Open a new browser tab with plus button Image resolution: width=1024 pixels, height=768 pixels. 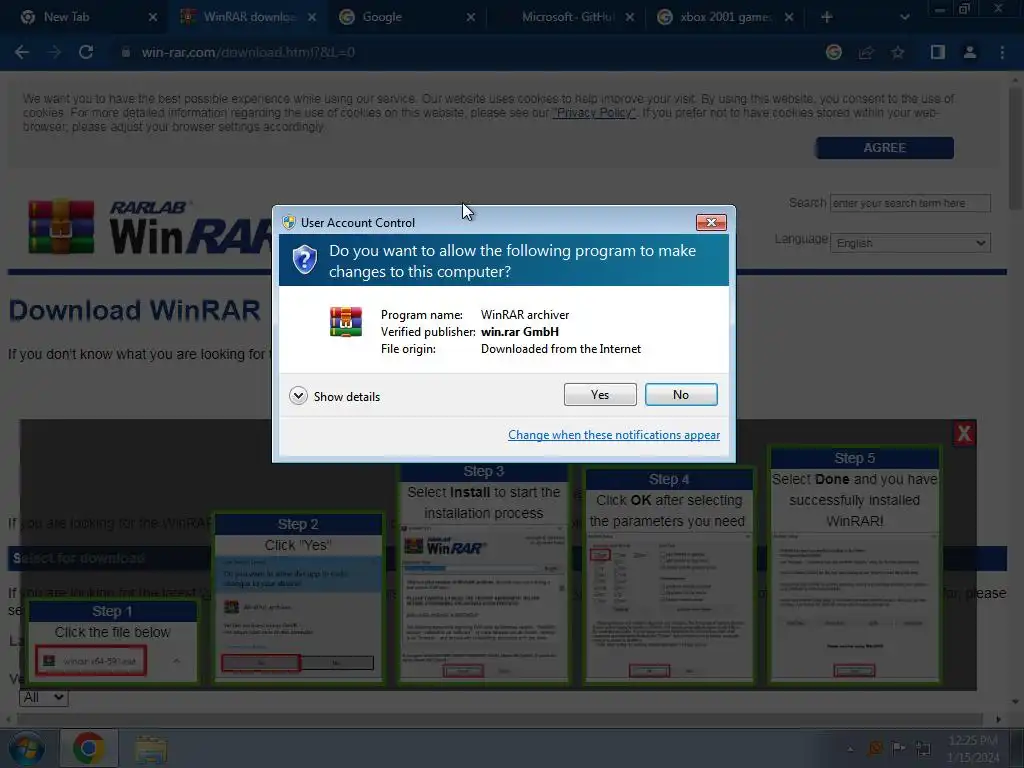[x=827, y=17]
